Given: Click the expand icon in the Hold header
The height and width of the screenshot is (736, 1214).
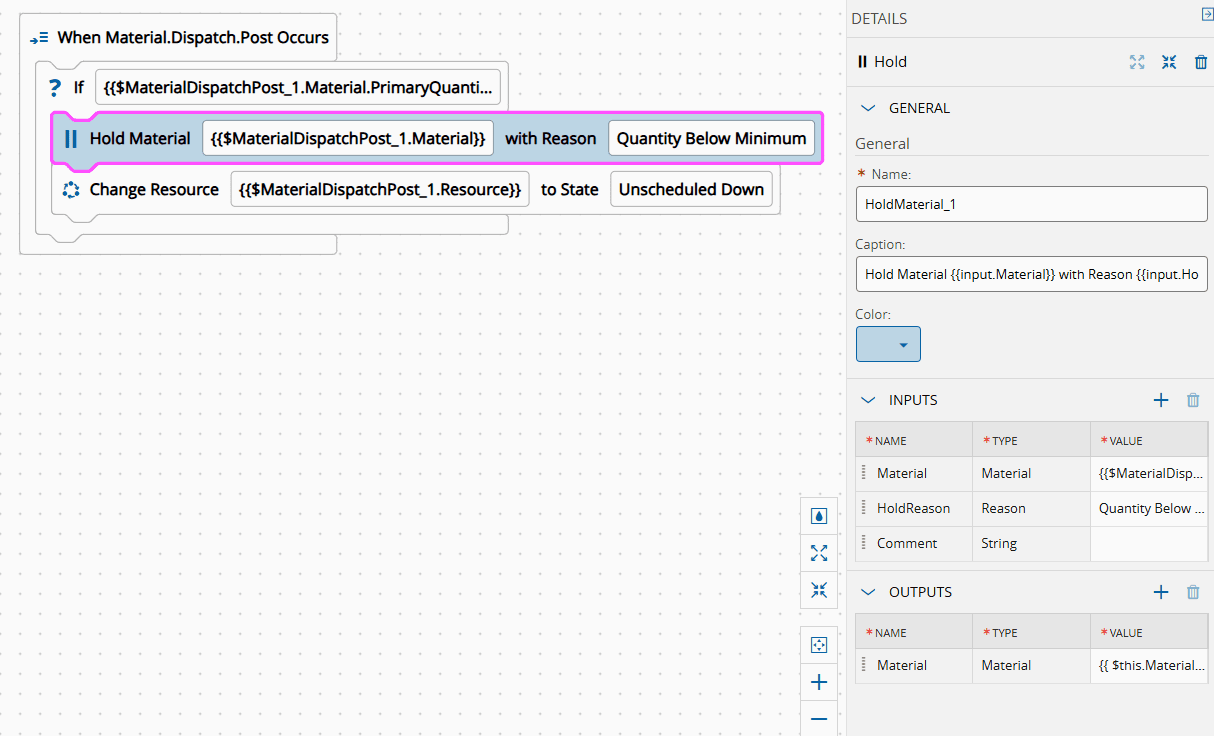Looking at the screenshot, I should point(1137,62).
